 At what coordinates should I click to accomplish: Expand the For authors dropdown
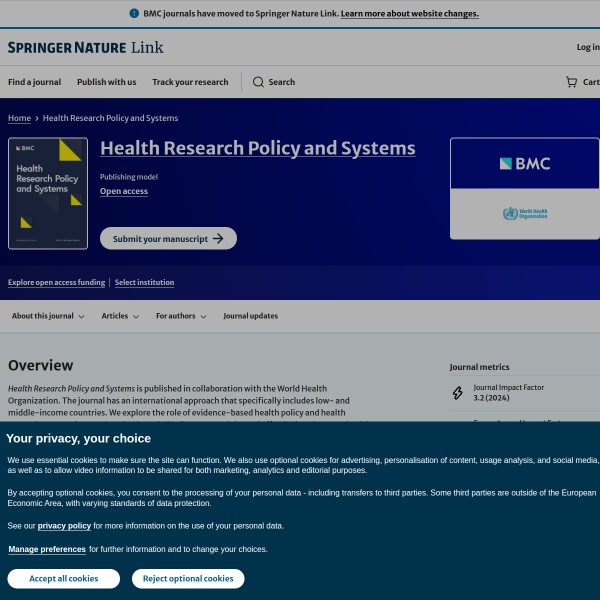[x=181, y=316]
